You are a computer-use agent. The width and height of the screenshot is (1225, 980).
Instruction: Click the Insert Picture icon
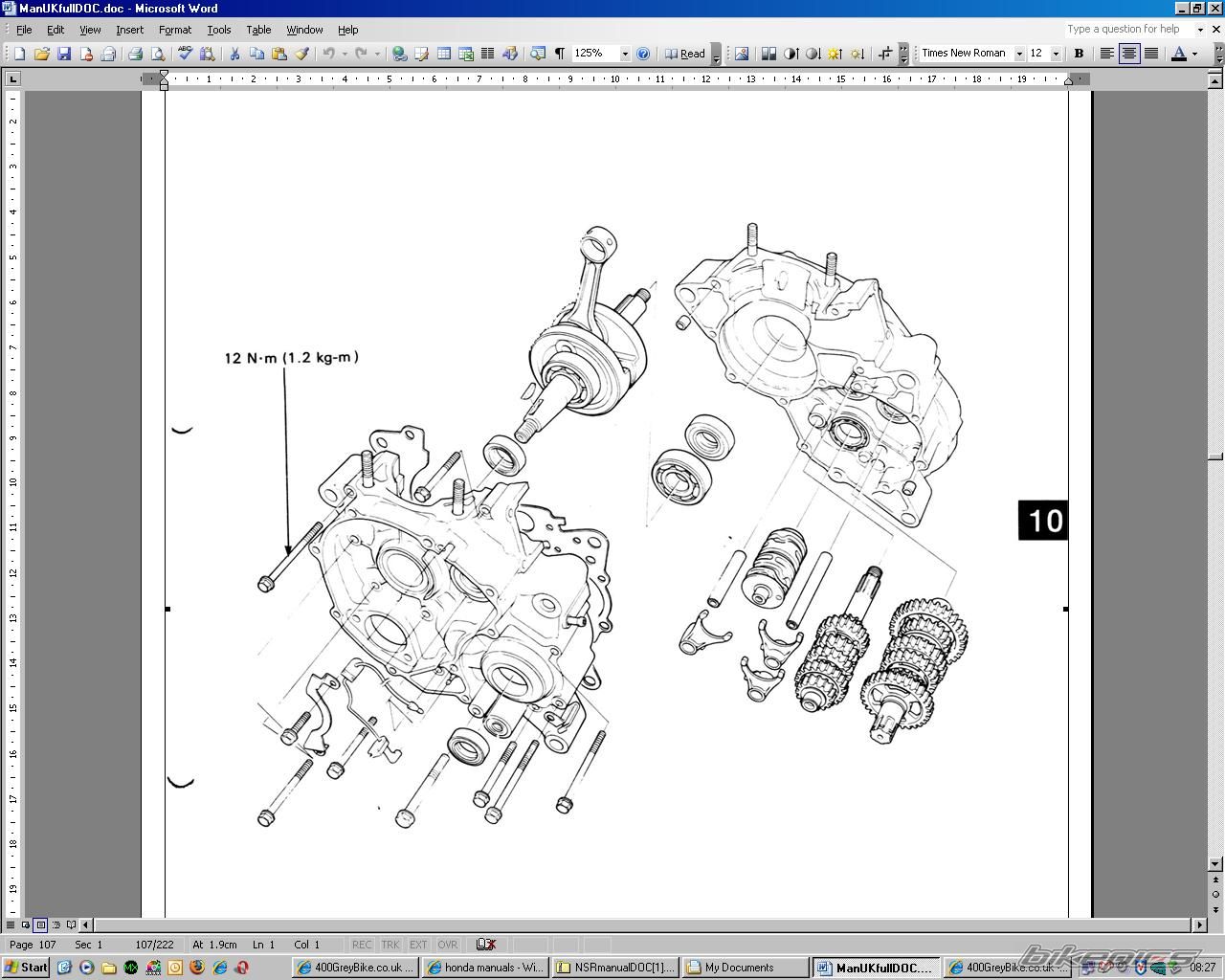(742, 54)
